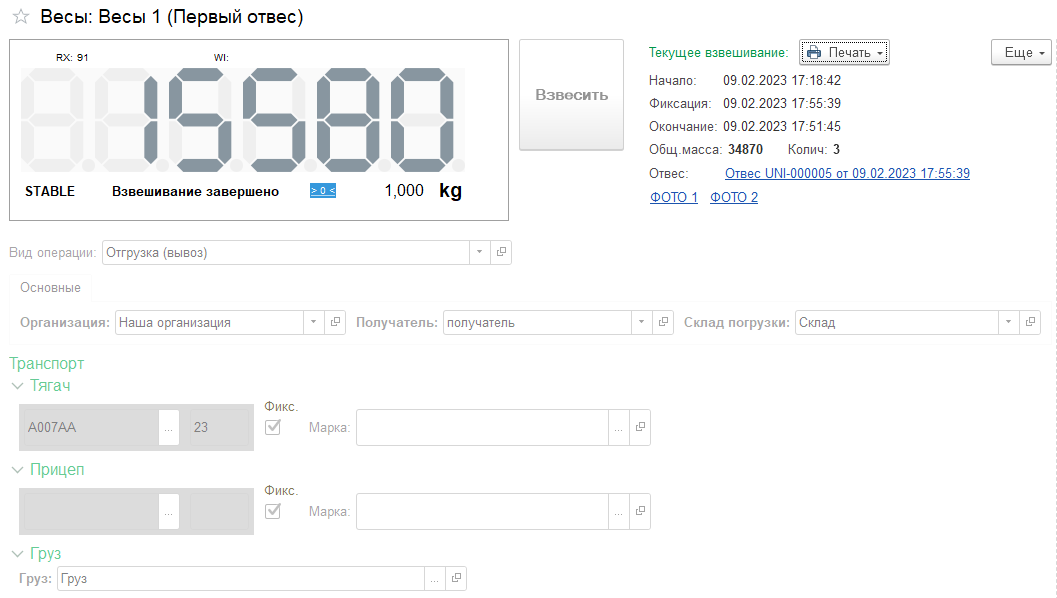Open Прицеп Марка record via open icon
Viewport: 1057px width, 598px height.
[640, 512]
